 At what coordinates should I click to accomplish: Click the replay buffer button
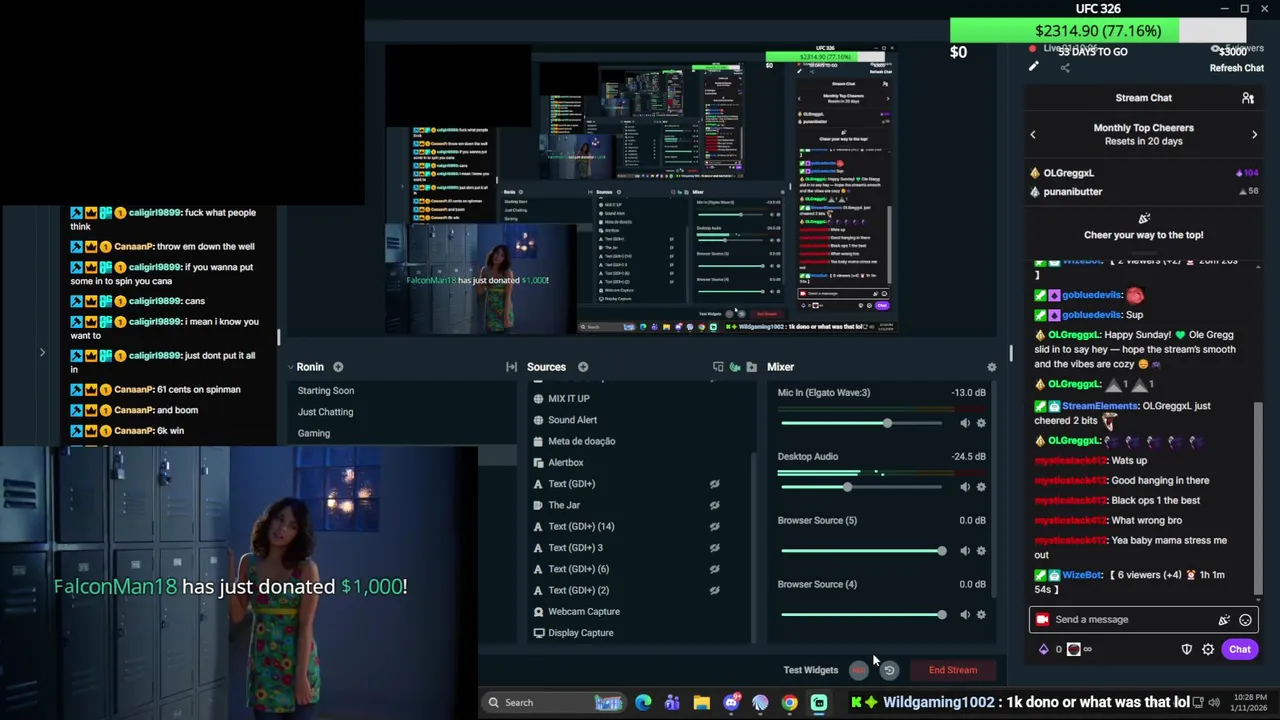[889, 670]
